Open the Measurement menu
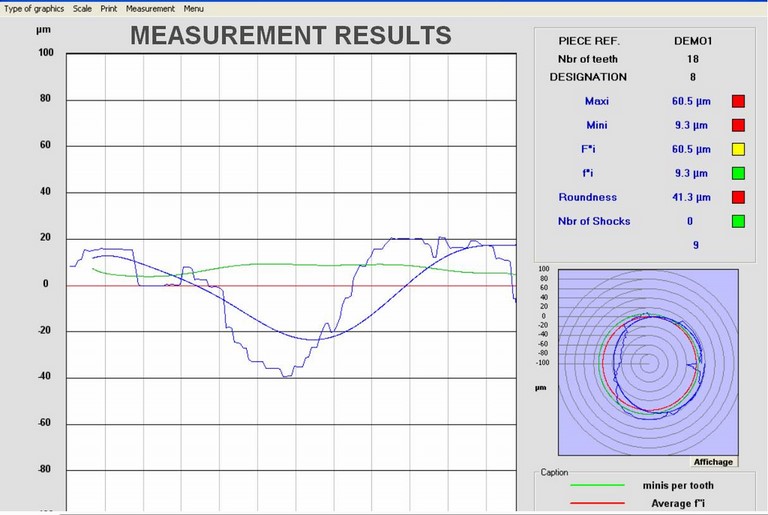768x515 pixels. pos(150,8)
